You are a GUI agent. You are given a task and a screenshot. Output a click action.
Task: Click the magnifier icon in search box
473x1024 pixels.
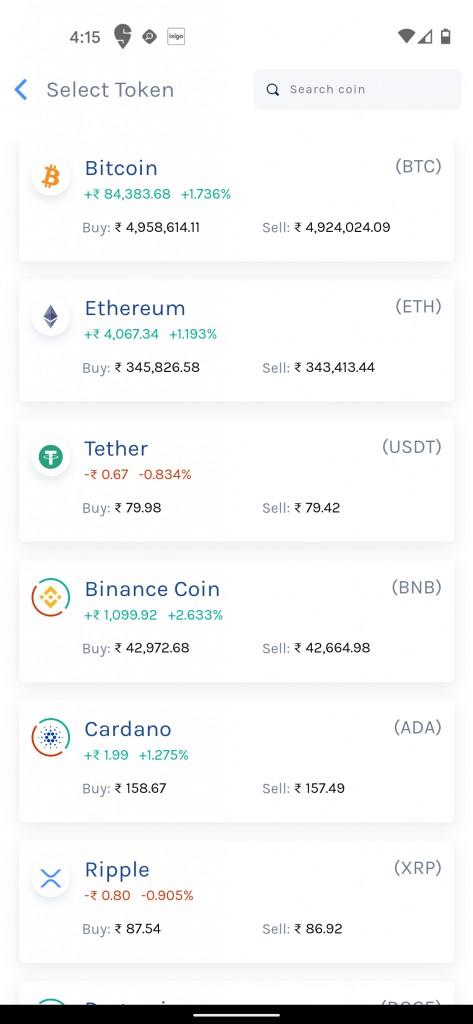click(273, 89)
